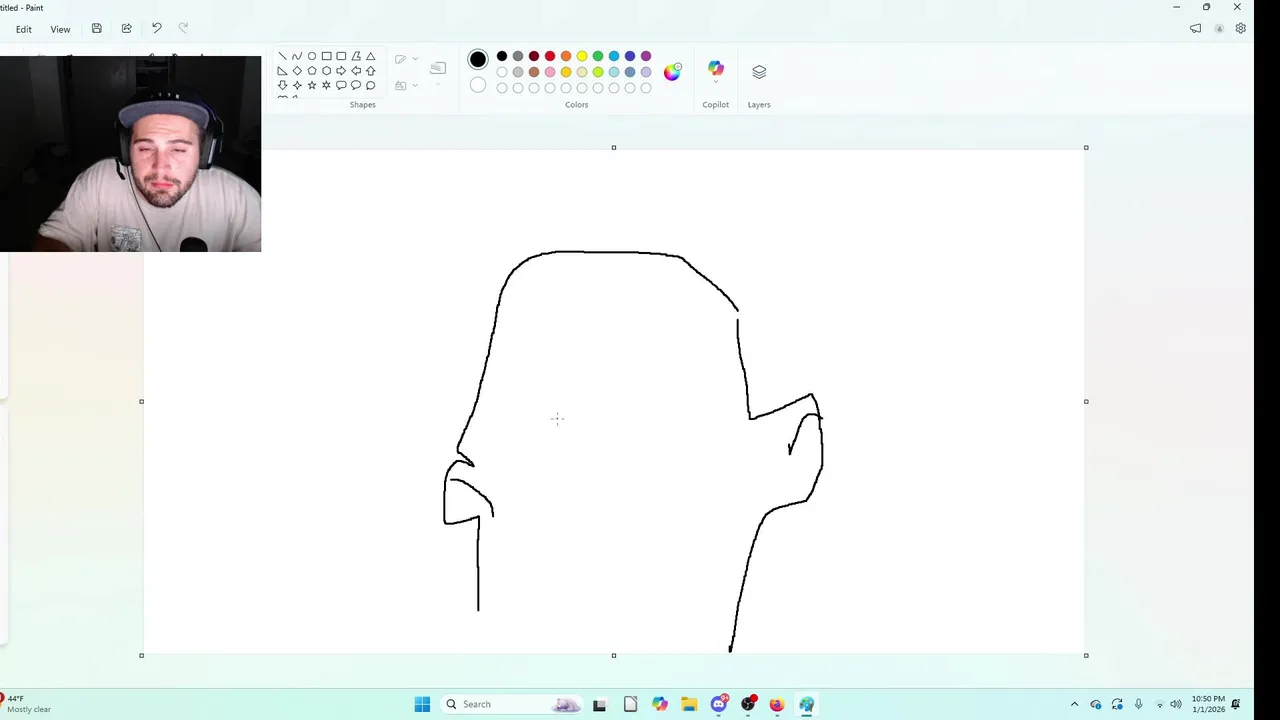
Task: Open Discord from taskbar
Action: coord(719,704)
